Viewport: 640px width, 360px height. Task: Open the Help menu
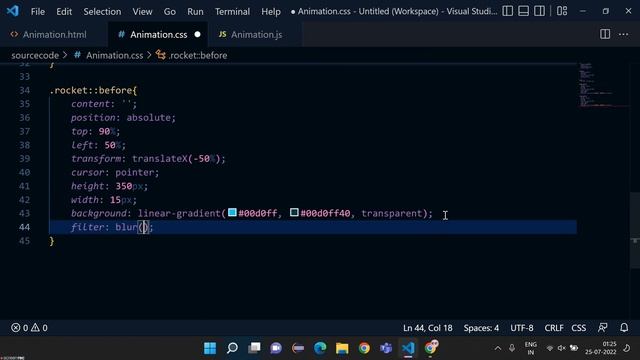(271, 11)
